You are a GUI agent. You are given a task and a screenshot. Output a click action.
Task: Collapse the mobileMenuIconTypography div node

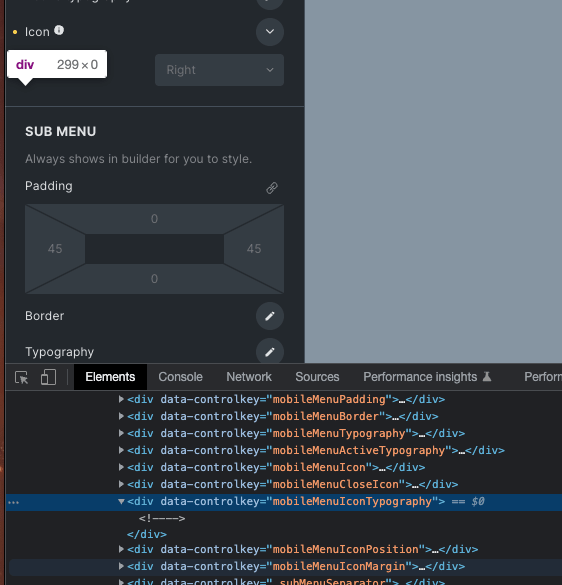(121, 501)
